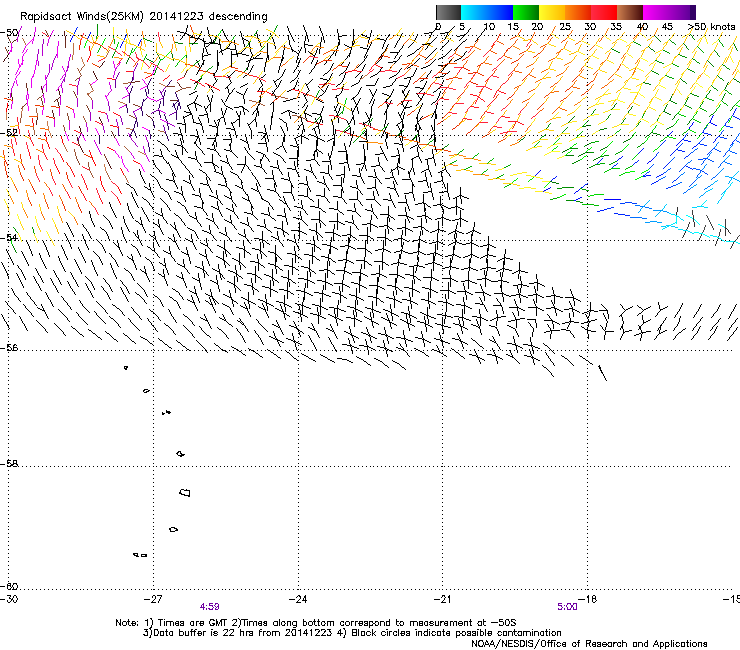Click the latitude label '-56'
Viewport: 740px width, 650px height.
[9, 348]
